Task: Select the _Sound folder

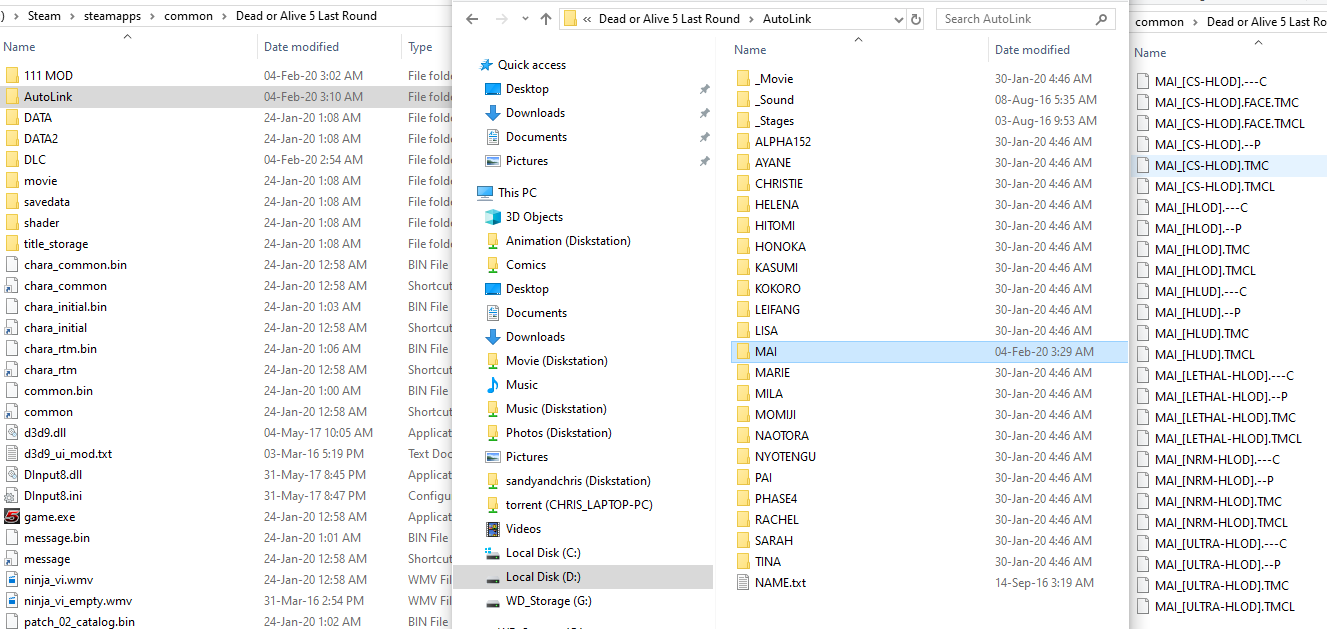Action: tap(774, 100)
